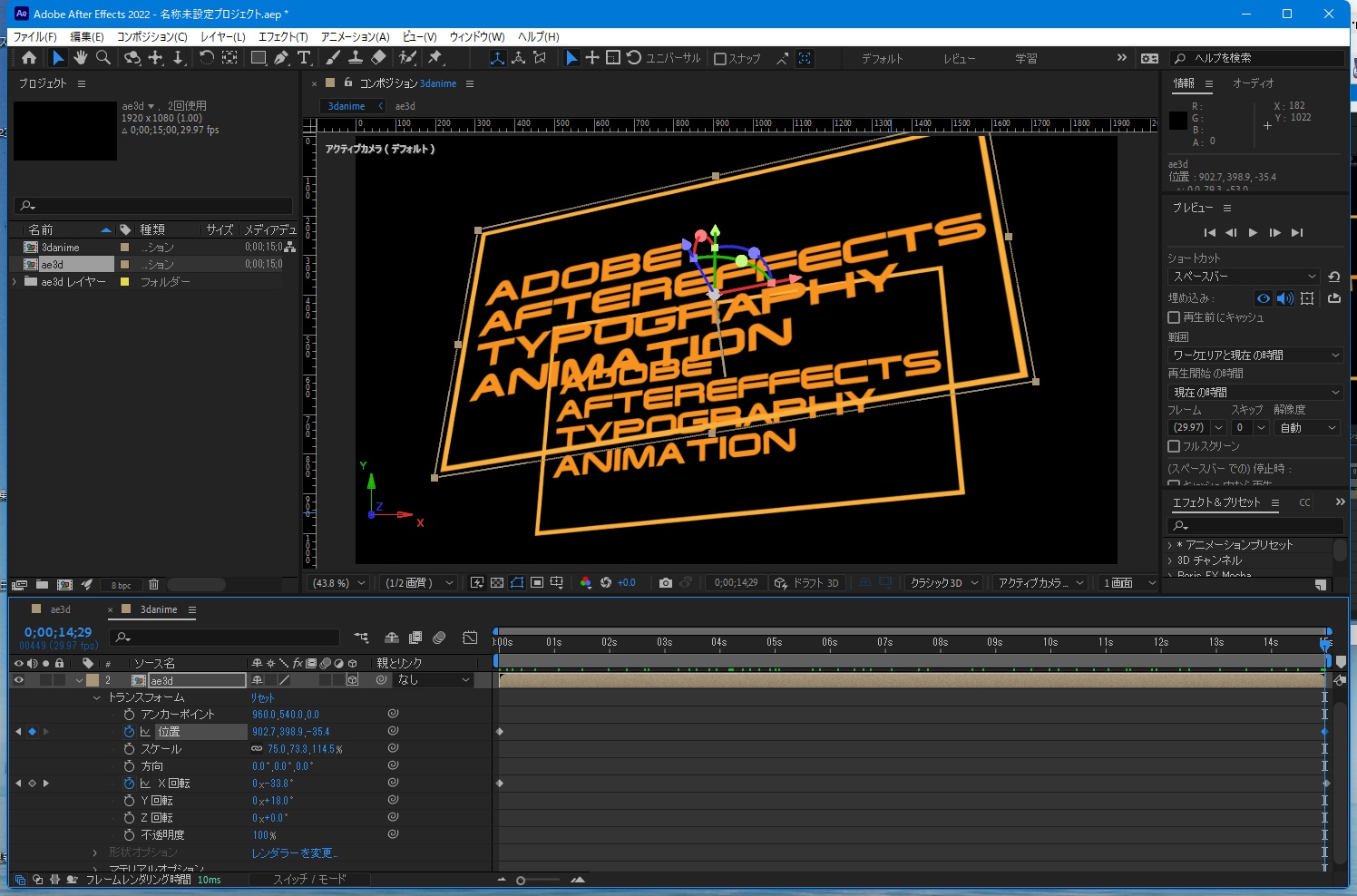
Task: Click the レンダラーを変更 link
Action: [x=294, y=852]
